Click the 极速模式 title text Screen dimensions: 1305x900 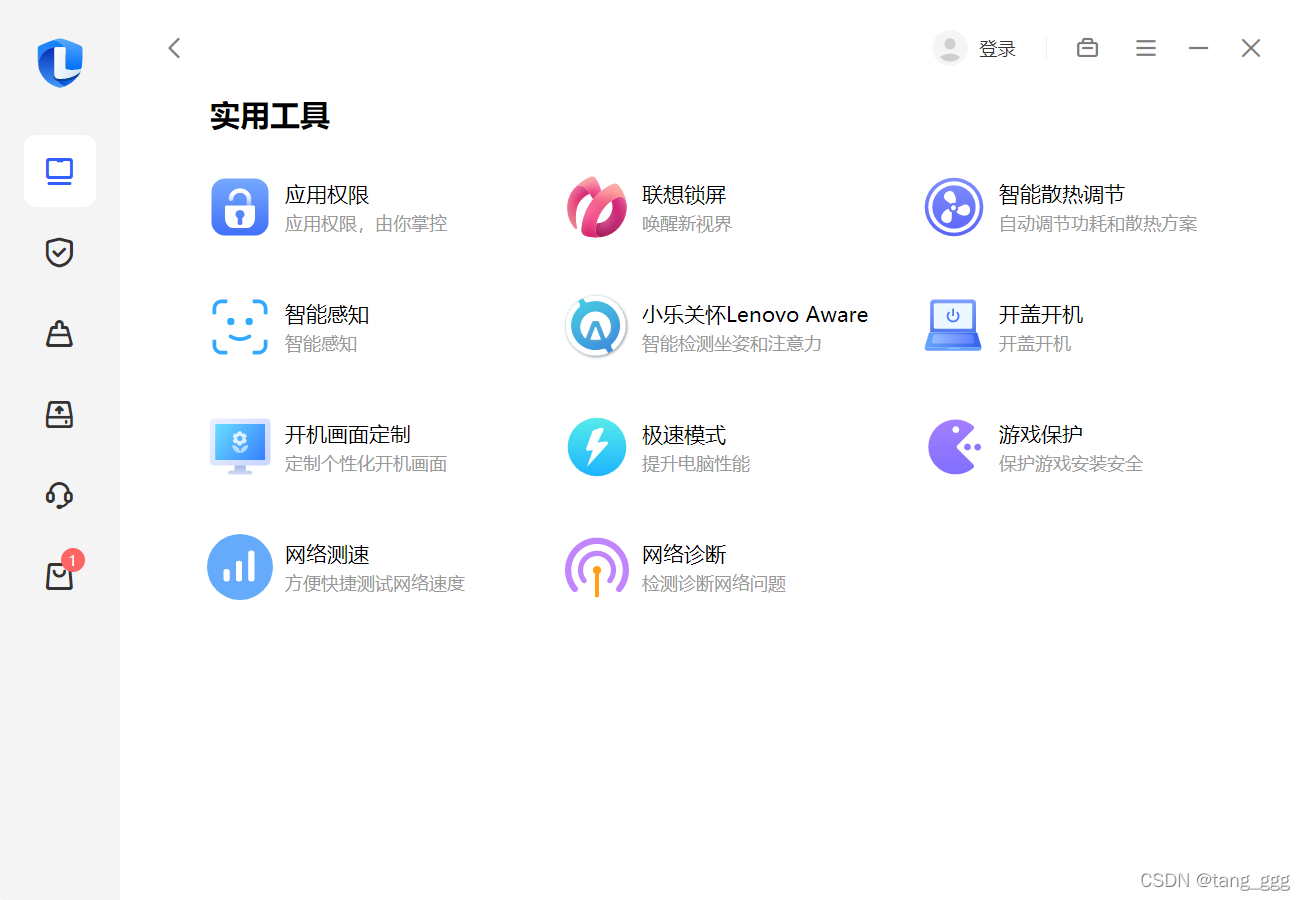click(x=684, y=435)
